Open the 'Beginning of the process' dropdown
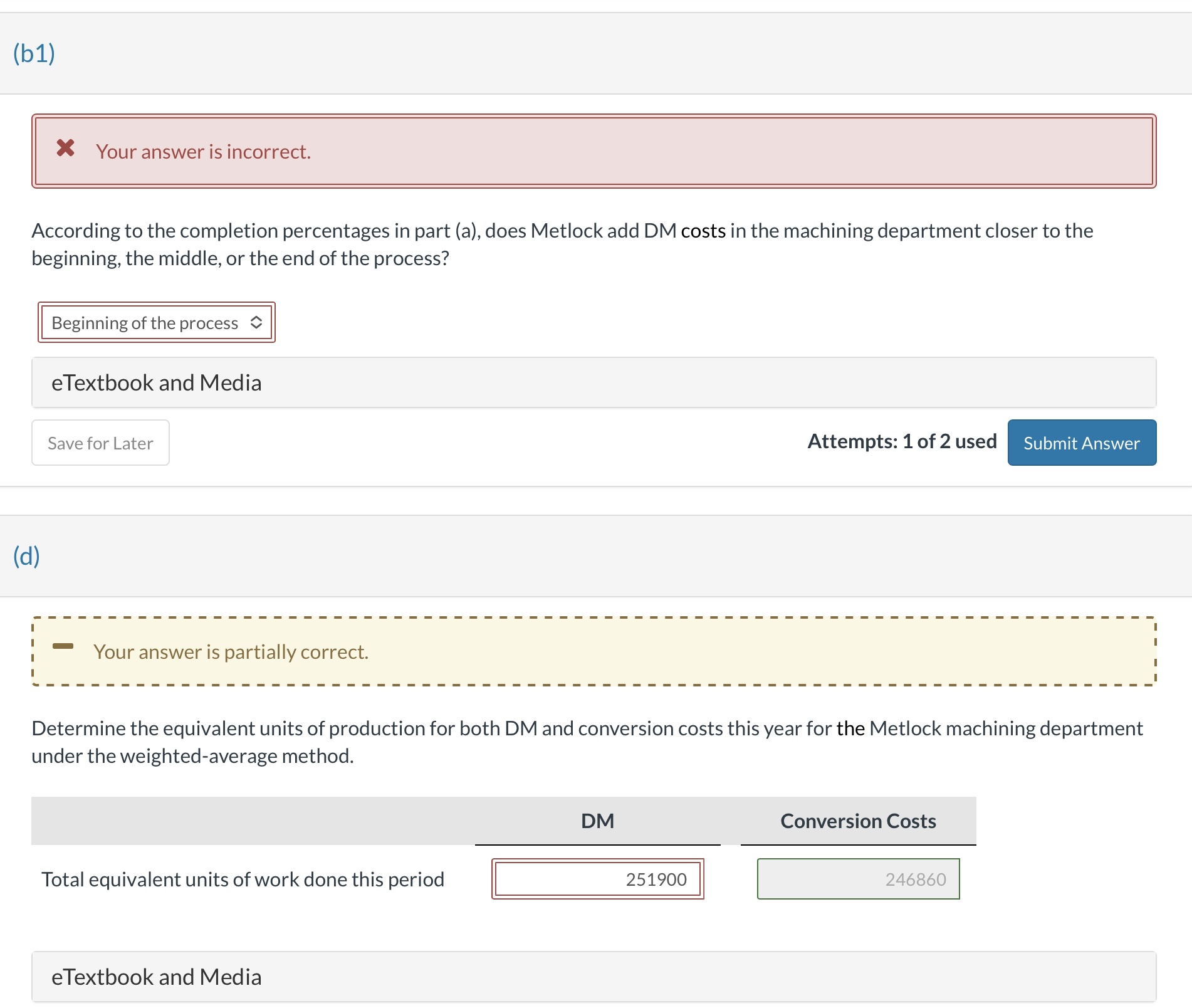1192x1008 pixels. click(x=157, y=323)
